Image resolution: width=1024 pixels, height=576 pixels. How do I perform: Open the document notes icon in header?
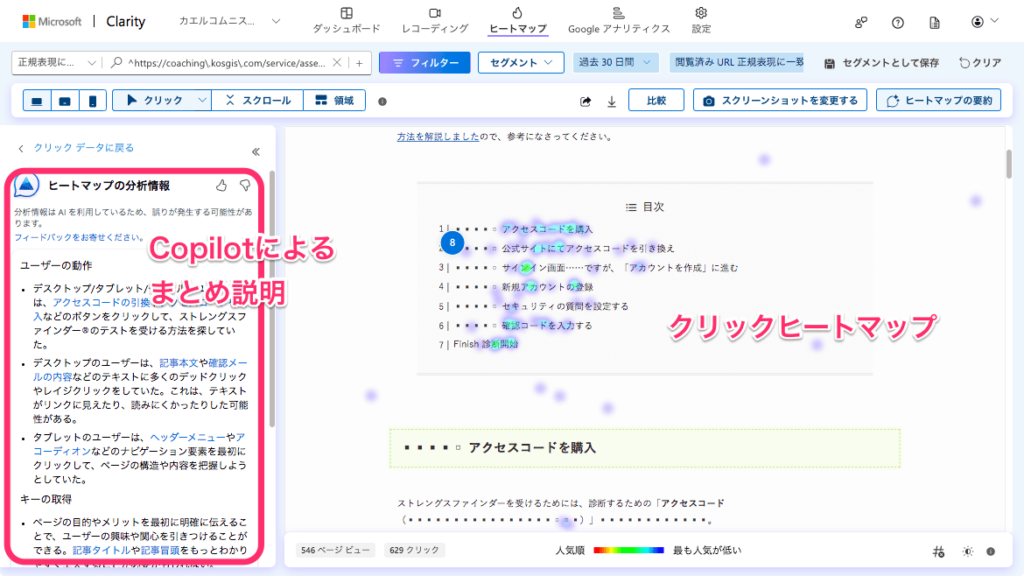click(x=935, y=22)
